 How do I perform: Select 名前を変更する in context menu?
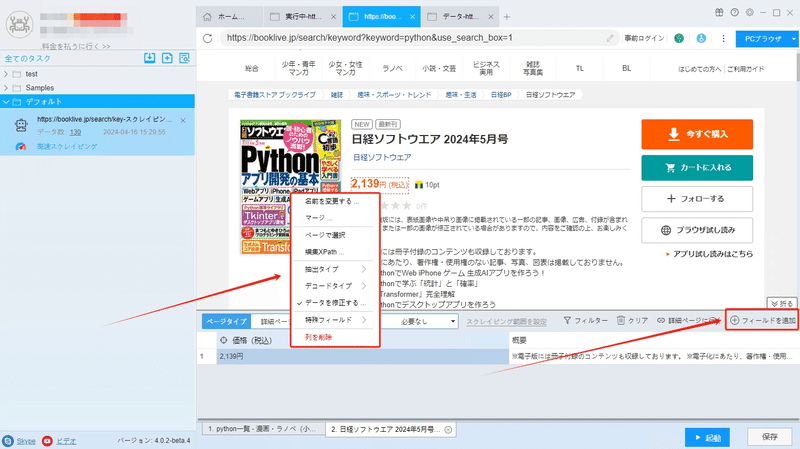point(334,201)
